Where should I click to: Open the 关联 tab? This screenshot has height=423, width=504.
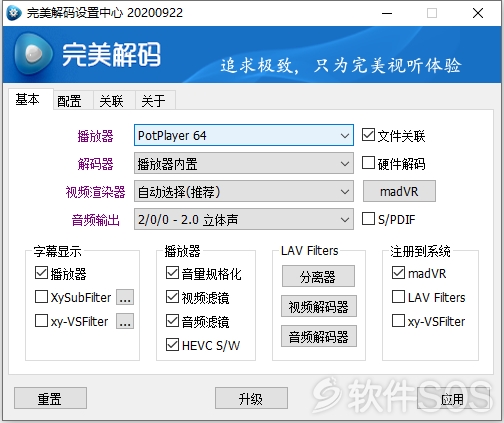(x=112, y=101)
